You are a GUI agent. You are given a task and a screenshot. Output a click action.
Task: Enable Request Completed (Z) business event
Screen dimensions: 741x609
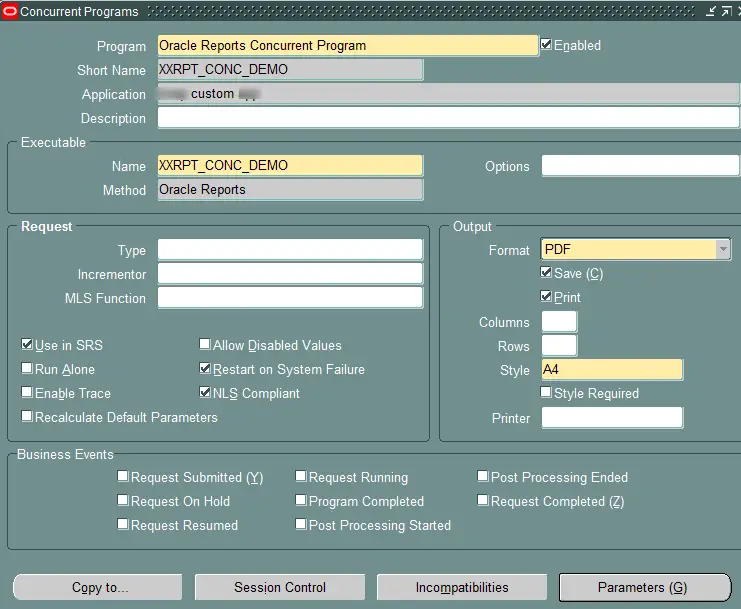483,500
